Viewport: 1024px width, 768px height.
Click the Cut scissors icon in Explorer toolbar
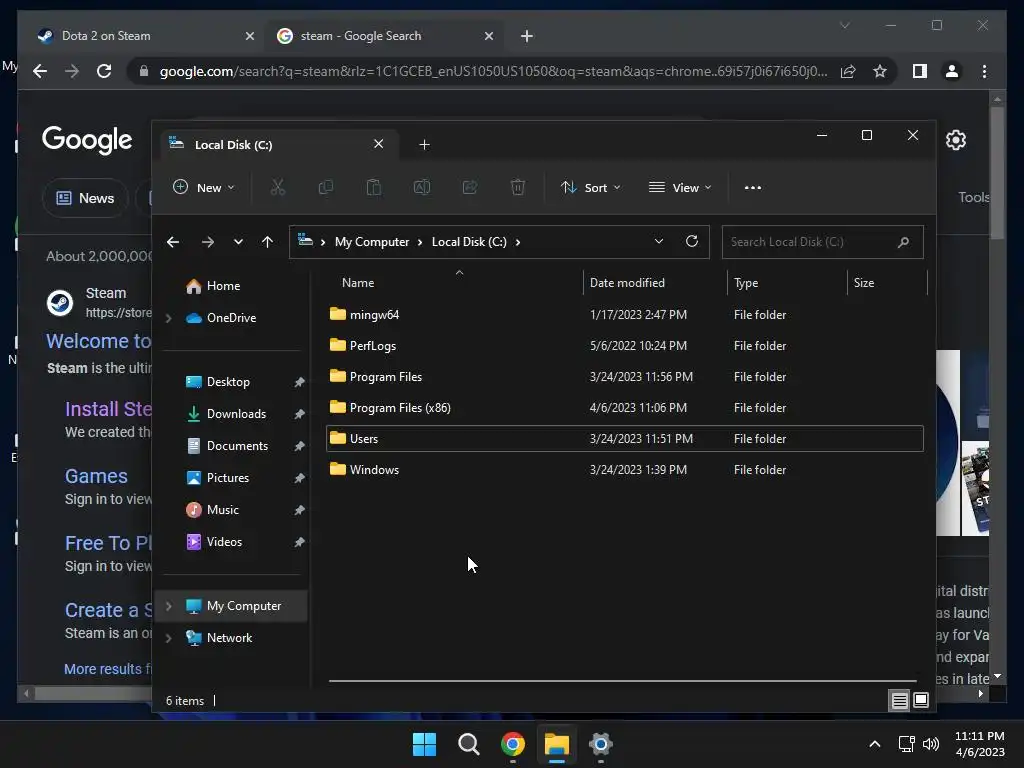278,187
